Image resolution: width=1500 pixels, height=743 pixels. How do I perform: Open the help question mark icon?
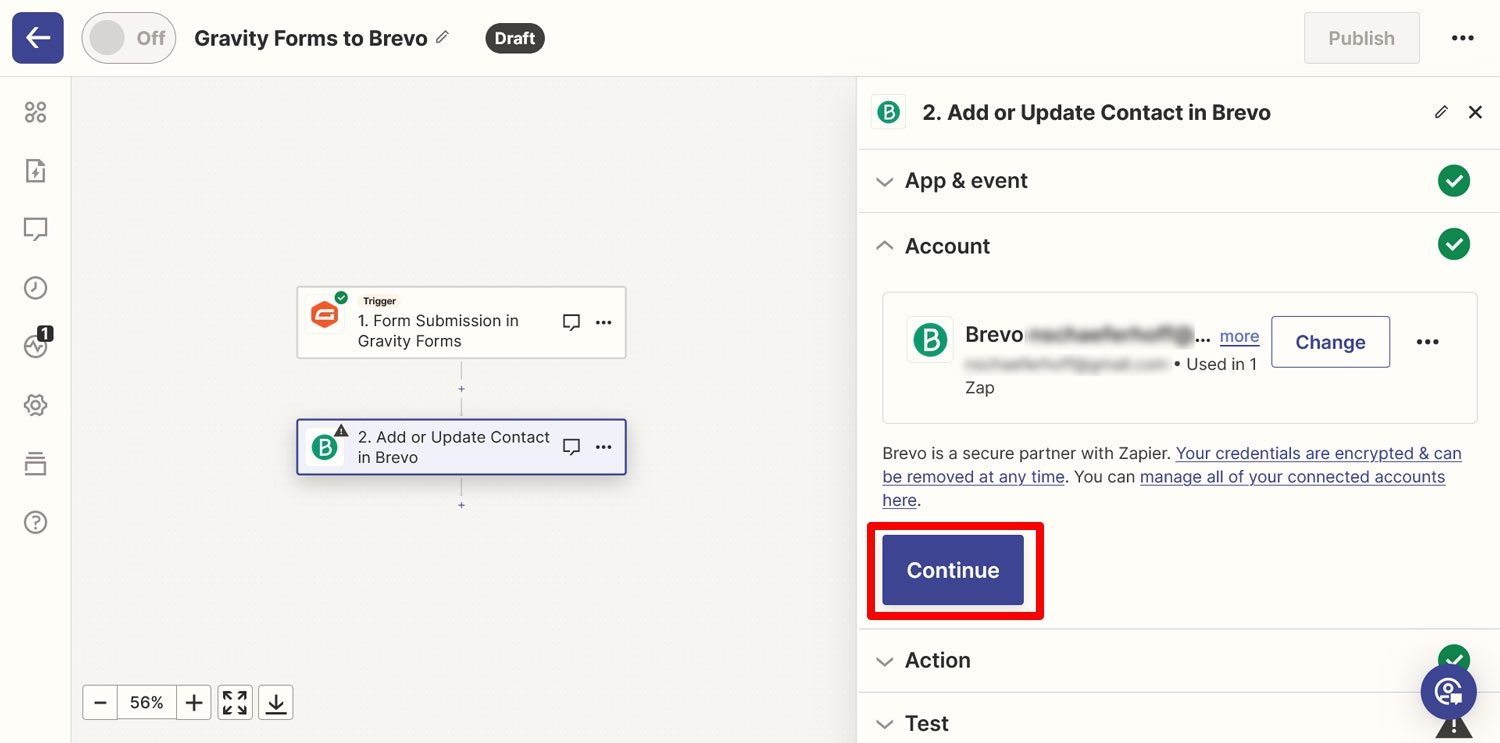pyautogui.click(x=36, y=522)
